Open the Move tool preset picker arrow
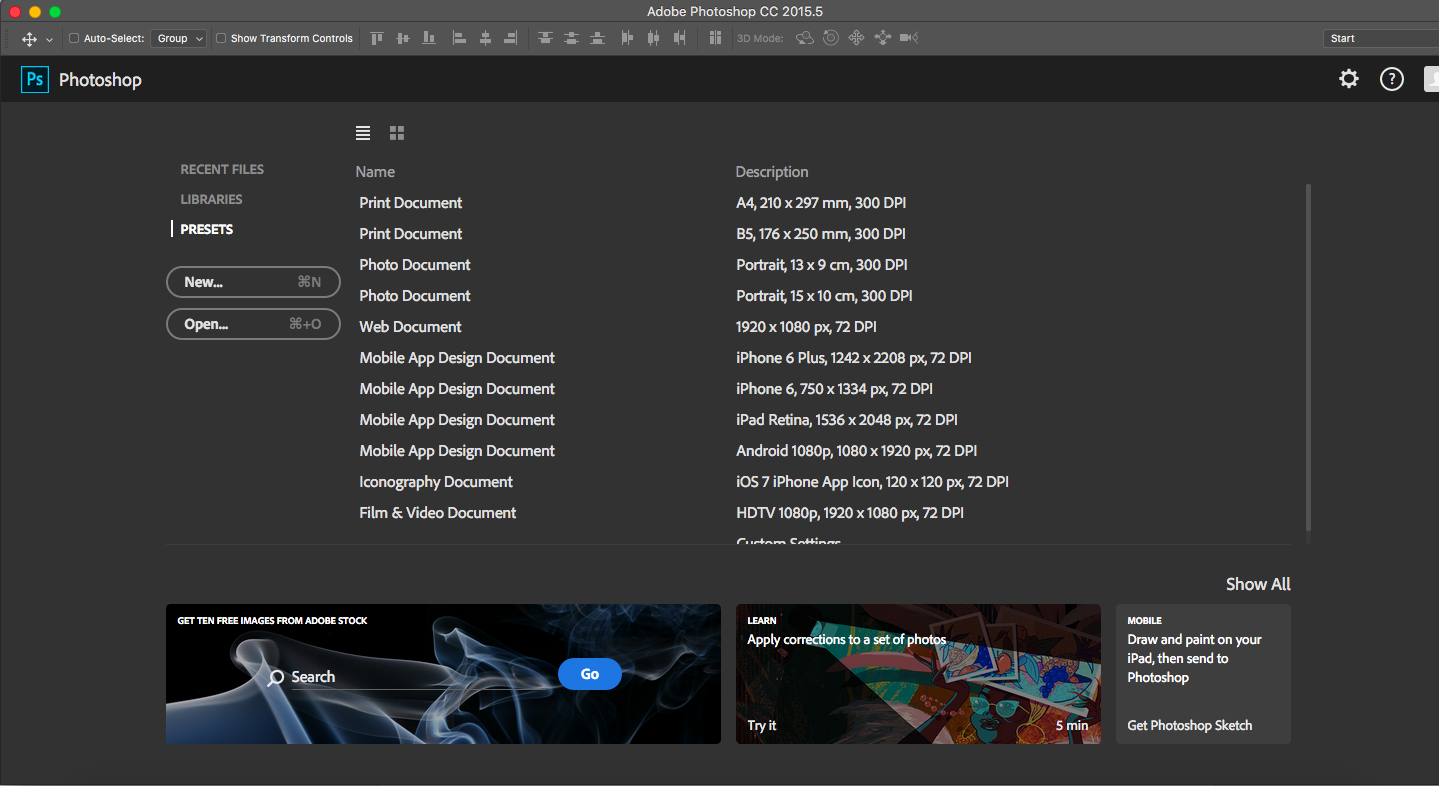1439x786 pixels. tap(49, 40)
